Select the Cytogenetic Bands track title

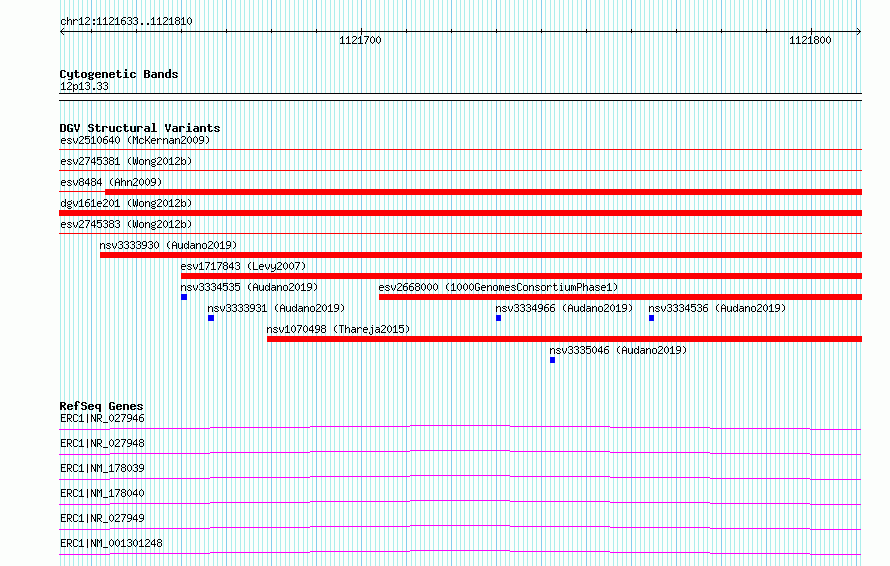(x=119, y=74)
